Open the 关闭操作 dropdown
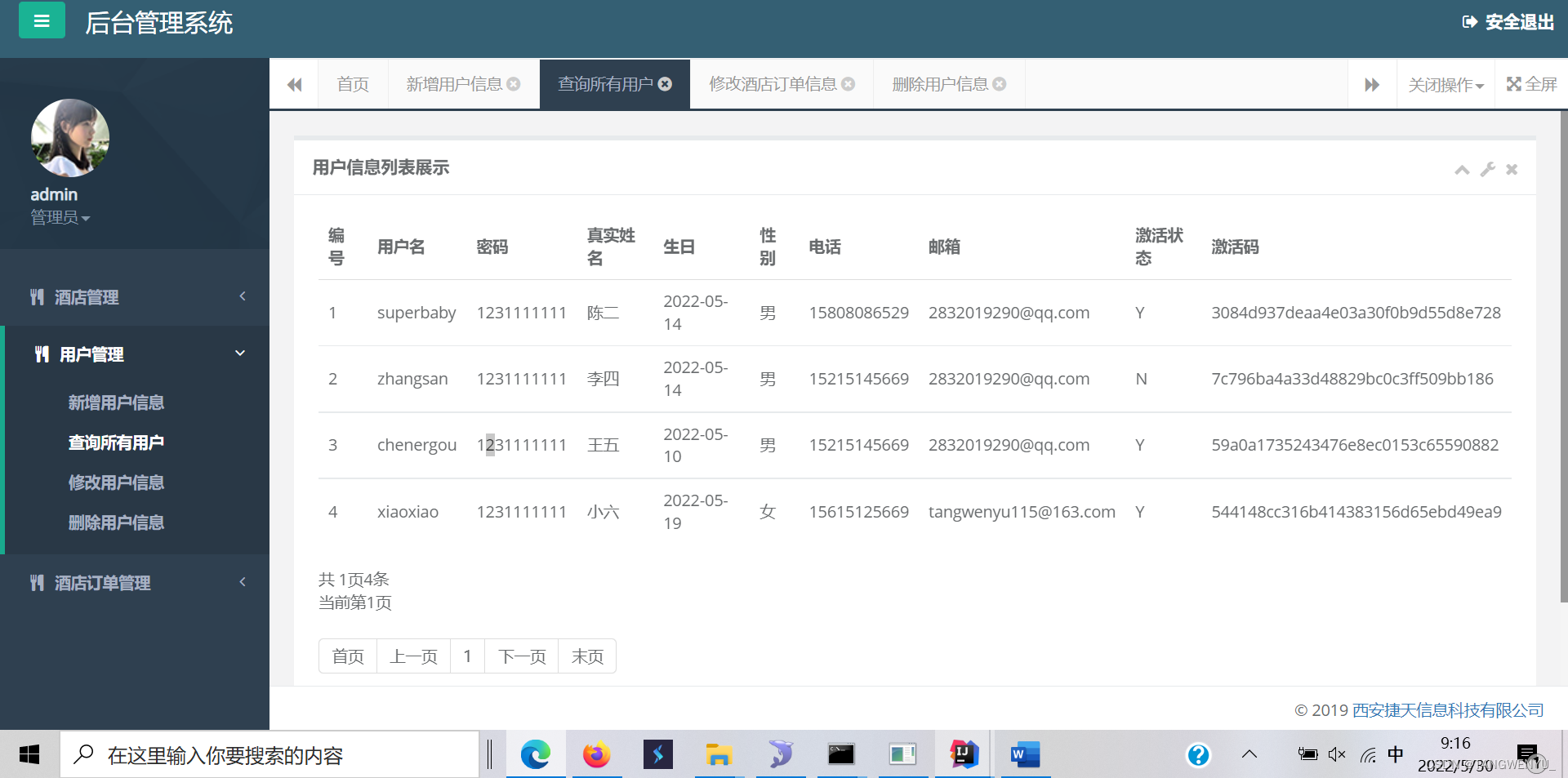1568x778 pixels. [1445, 83]
